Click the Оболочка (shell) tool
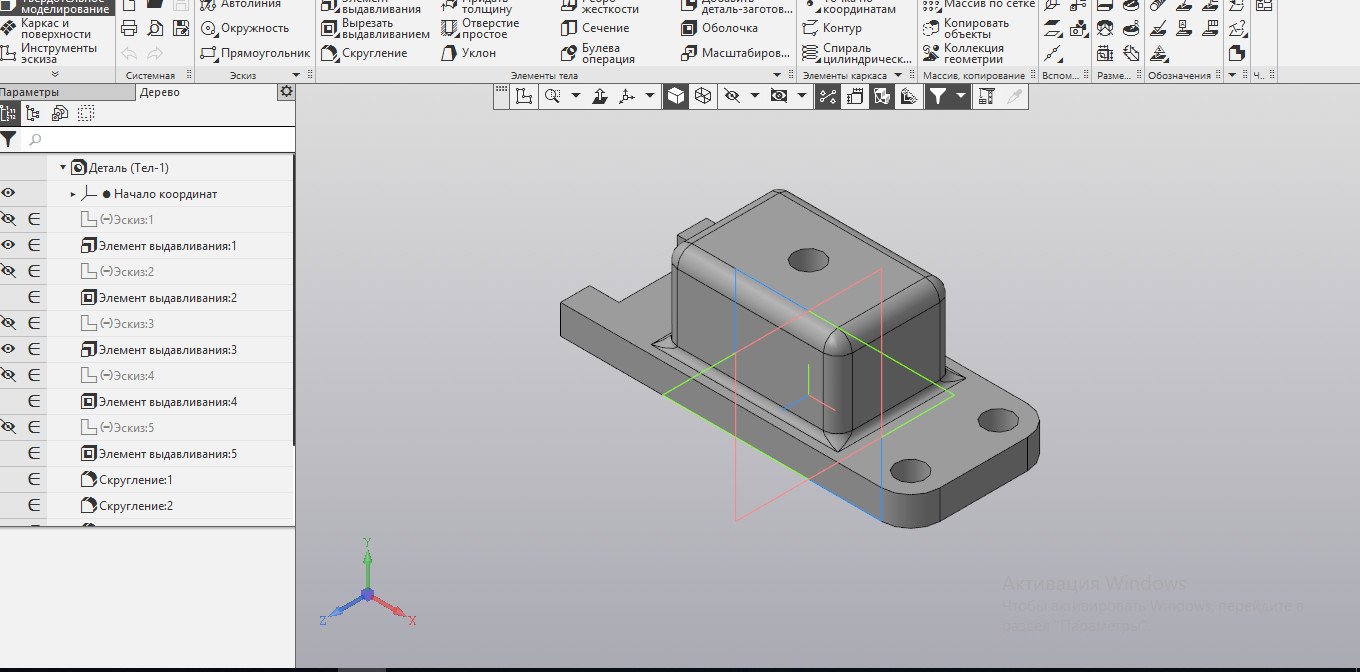This screenshot has width=1360, height=672. pyautogui.click(x=719, y=28)
